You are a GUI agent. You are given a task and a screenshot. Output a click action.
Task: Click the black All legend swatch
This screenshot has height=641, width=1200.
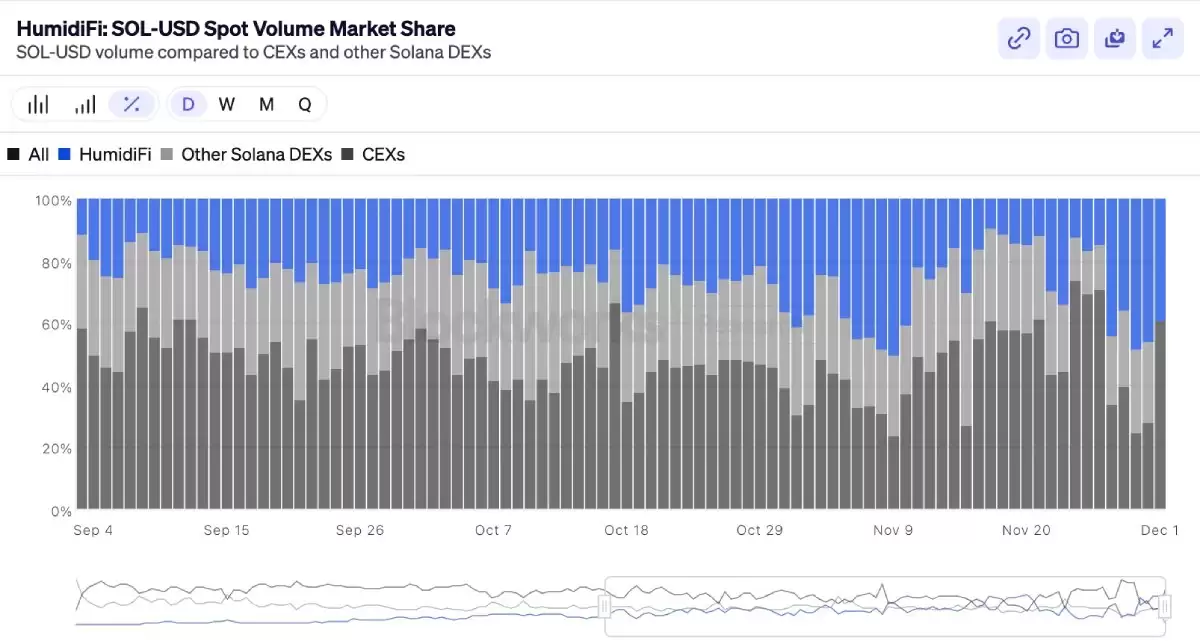tap(17, 154)
